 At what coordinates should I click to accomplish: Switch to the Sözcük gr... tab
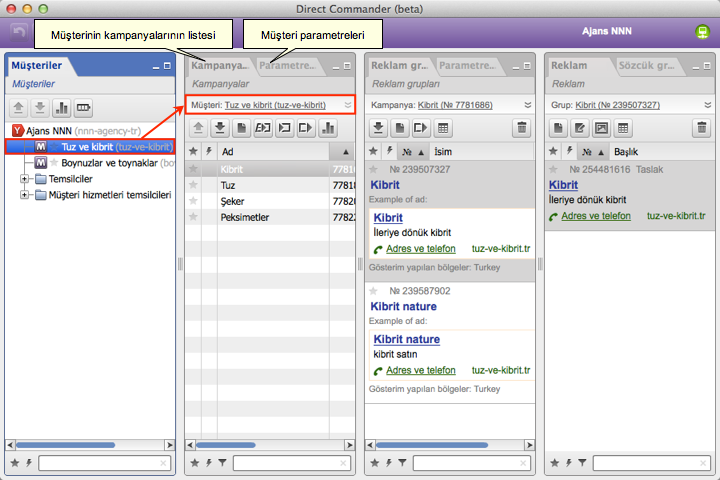[647, 66]
